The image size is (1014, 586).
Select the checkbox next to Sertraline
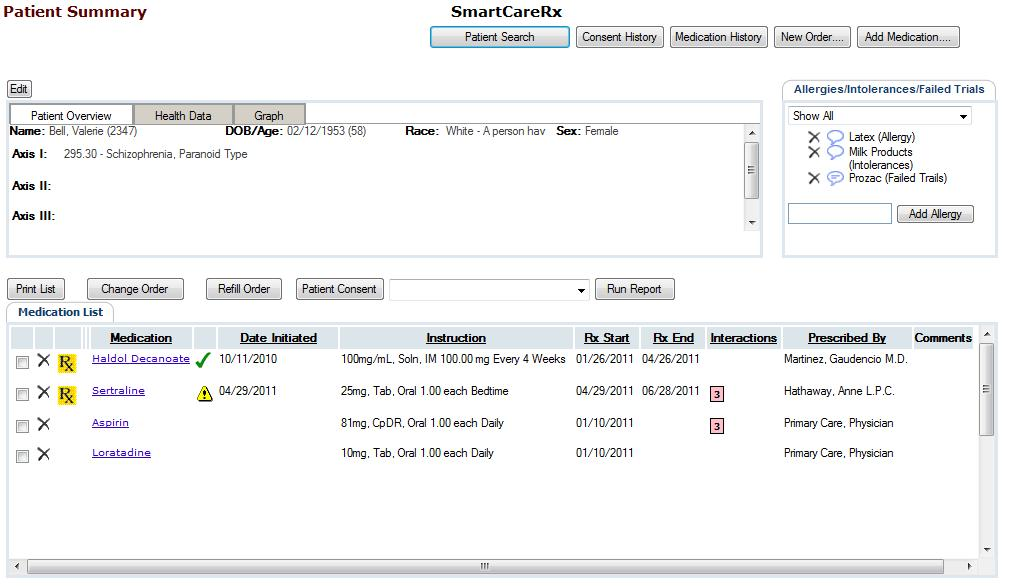(x=23, y=393)
